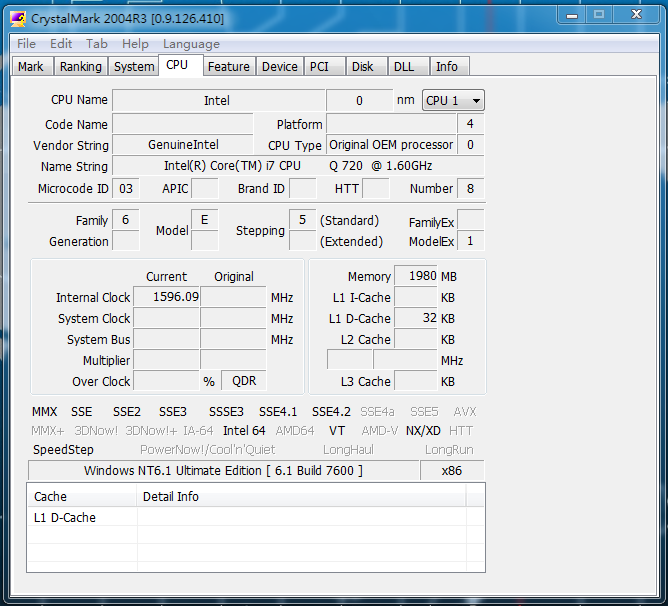Viewport: 668px width, 606px height.
Task: Click the Intel 64 feature label
Action: coord(244,431)
